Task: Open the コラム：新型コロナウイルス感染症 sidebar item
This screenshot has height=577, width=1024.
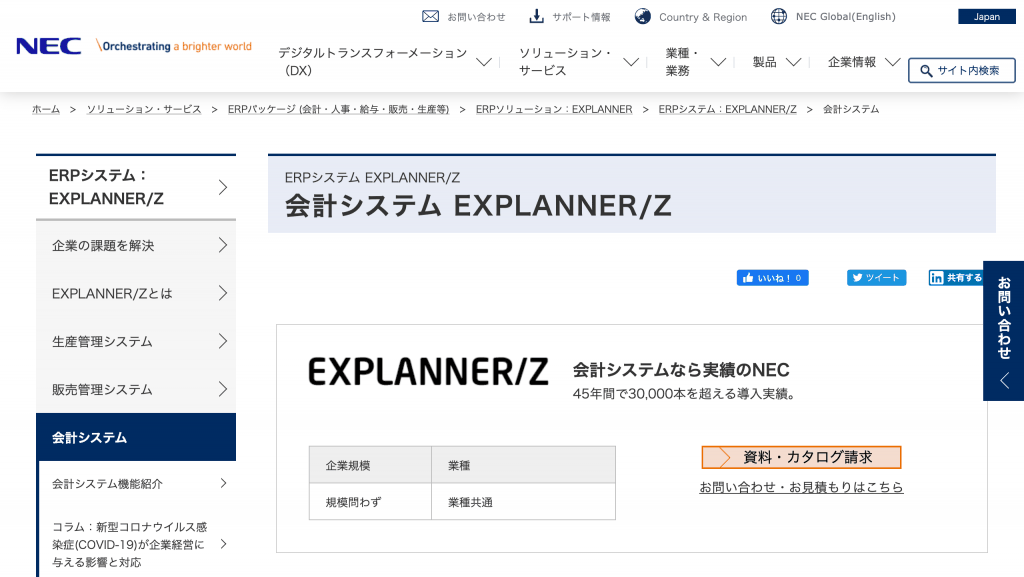Action: pos(137,544)
